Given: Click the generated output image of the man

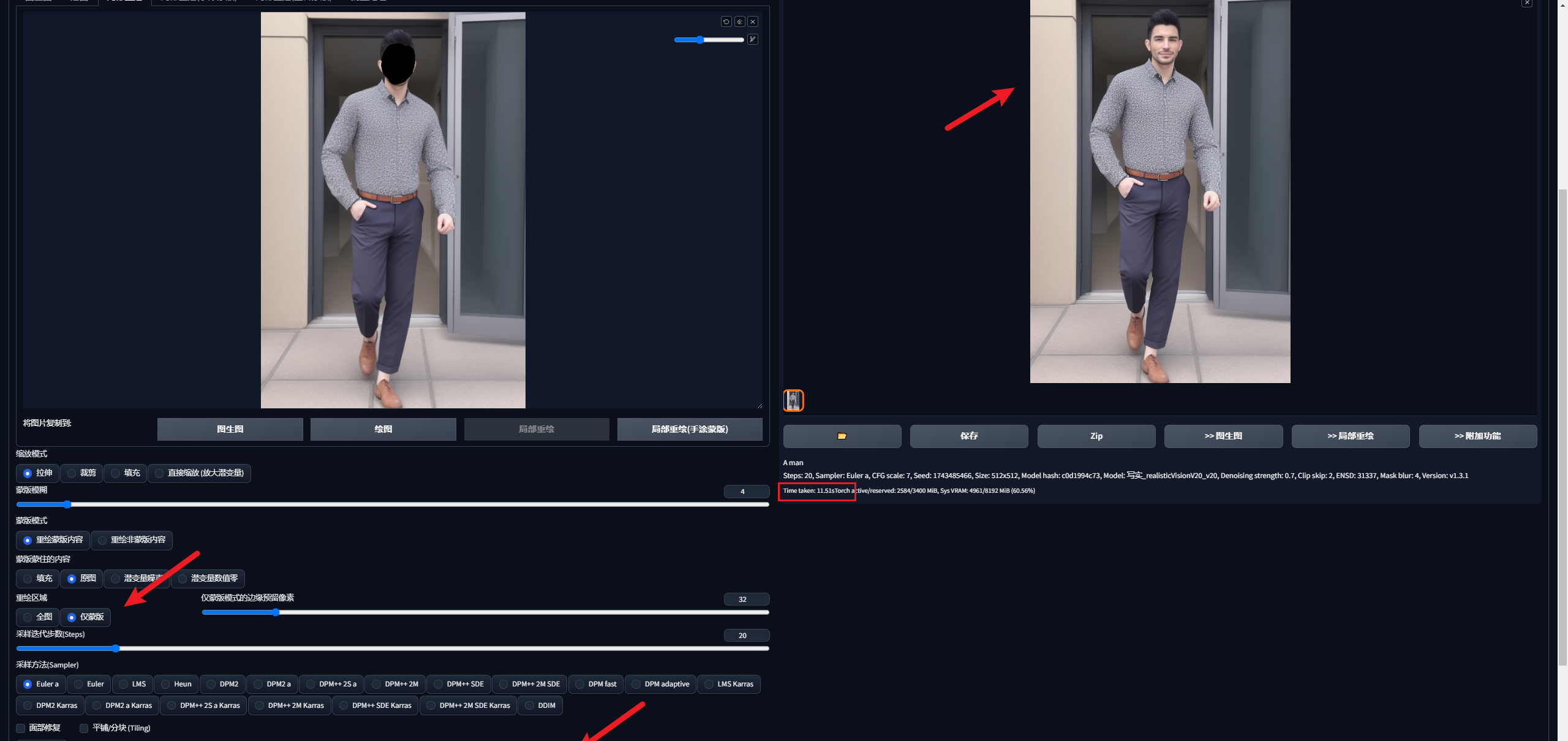Looking at the screenshot, I should click(1160, 191).
